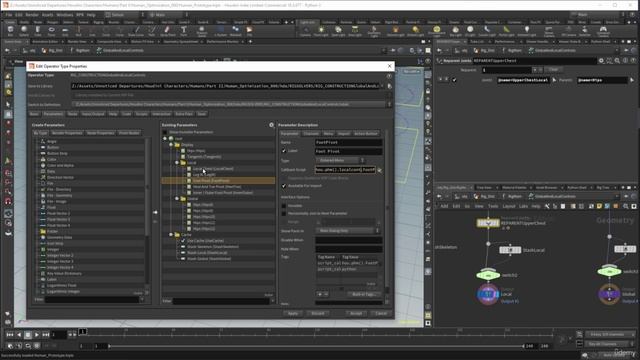Select the Point Light shelf tool
This screenshot has height=360, width=640.
click(321, 31)
